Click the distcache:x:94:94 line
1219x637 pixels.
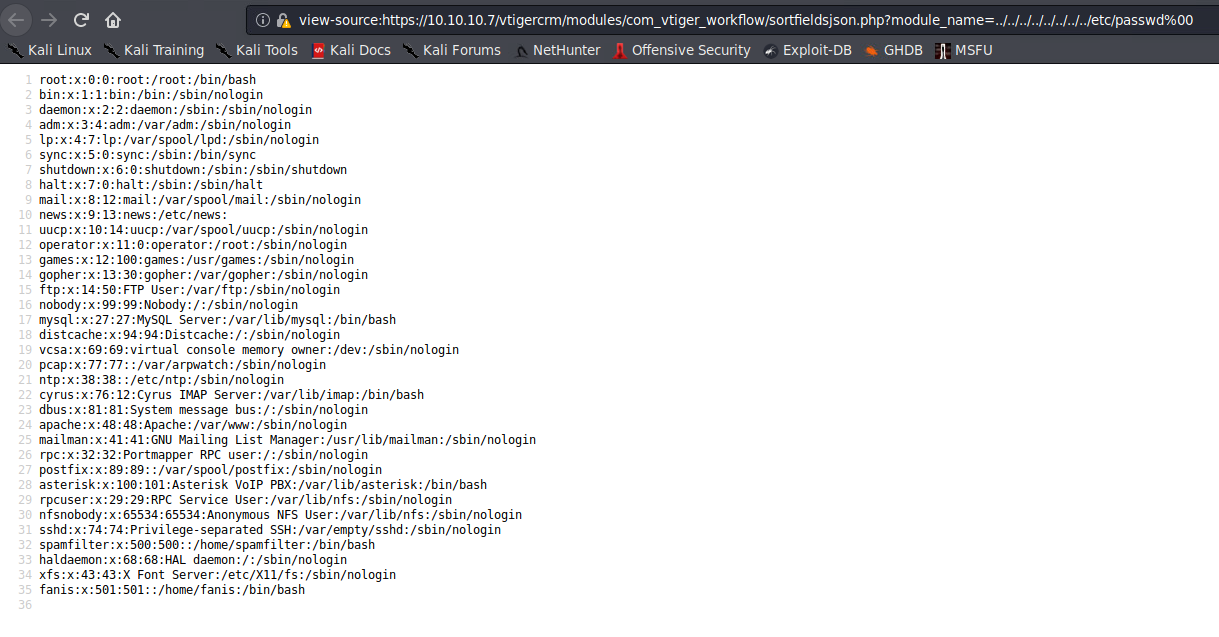pyautogui.click(x=189, y=335)
